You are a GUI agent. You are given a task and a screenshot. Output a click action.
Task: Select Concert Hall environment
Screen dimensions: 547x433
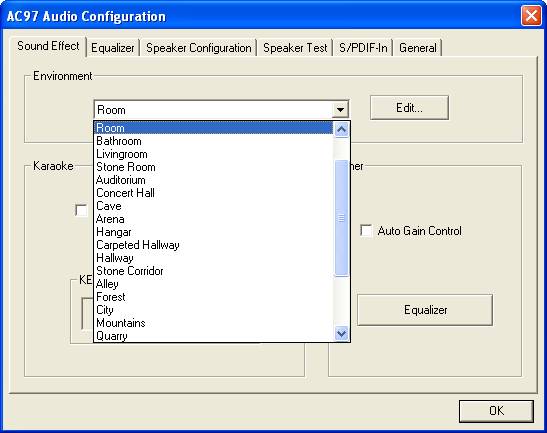[214, 193]
